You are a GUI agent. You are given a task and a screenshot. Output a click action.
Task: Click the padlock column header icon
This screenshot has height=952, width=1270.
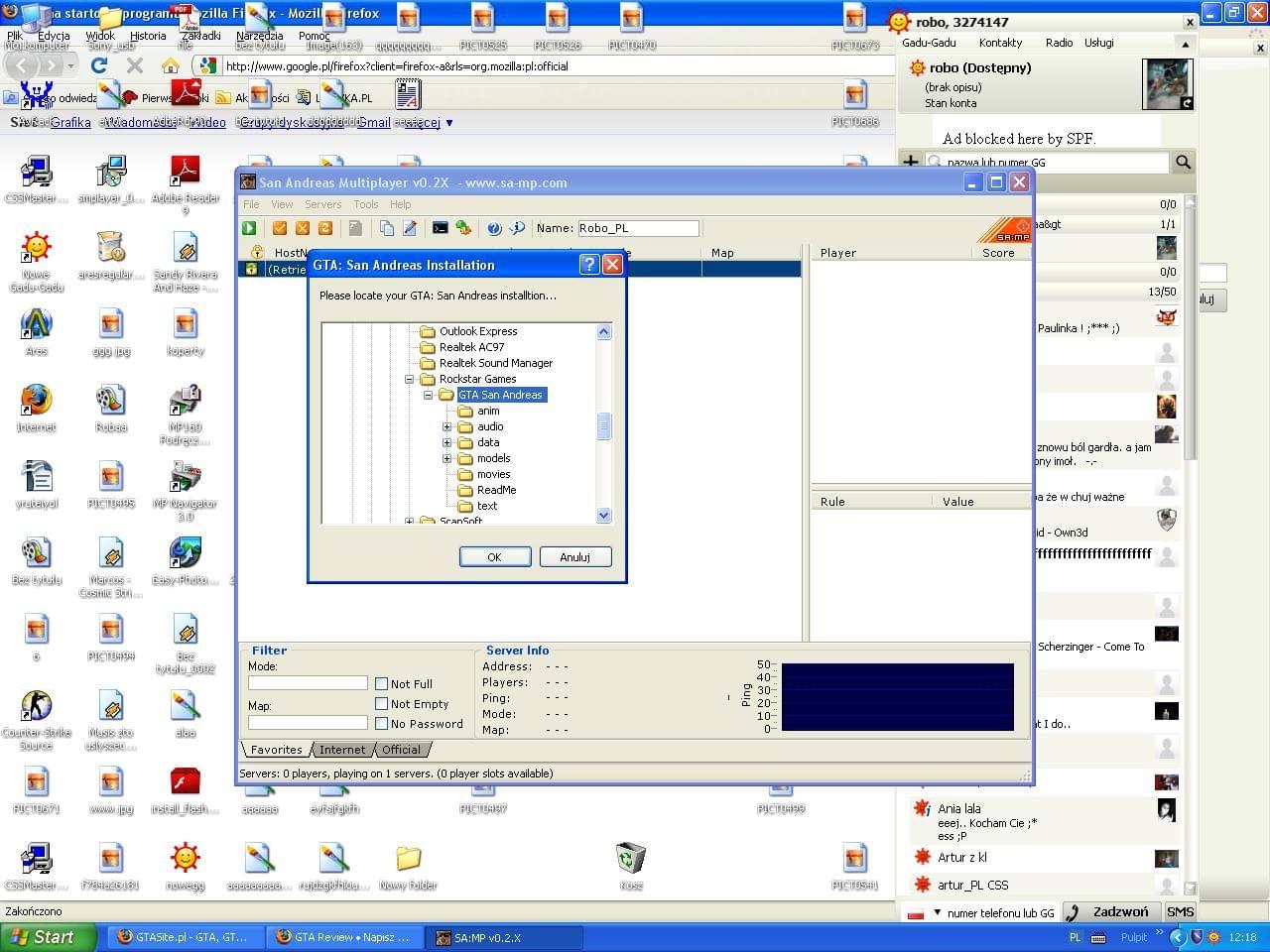[257, 253]
